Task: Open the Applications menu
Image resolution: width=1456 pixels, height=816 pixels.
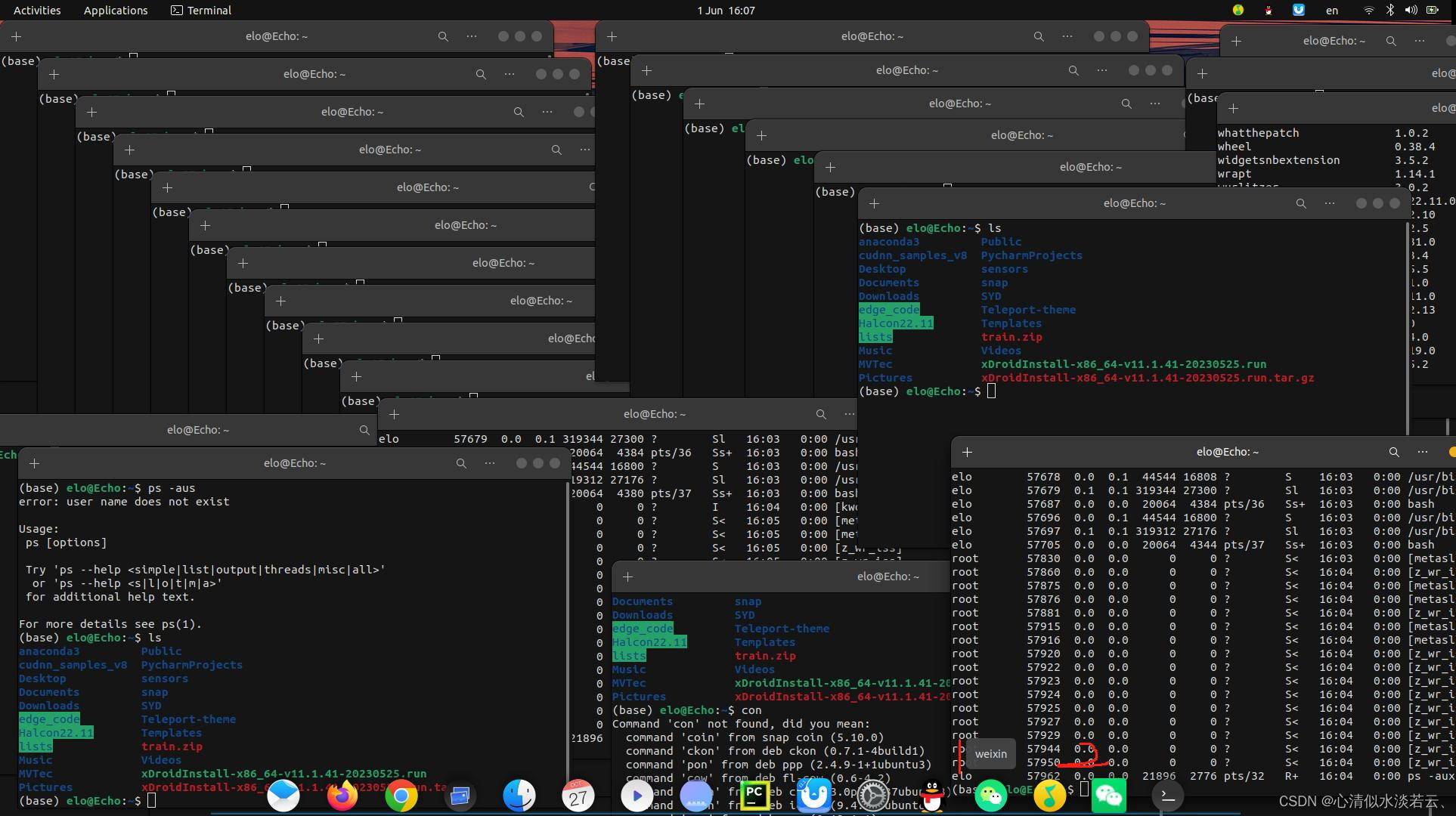Action: 116,11
